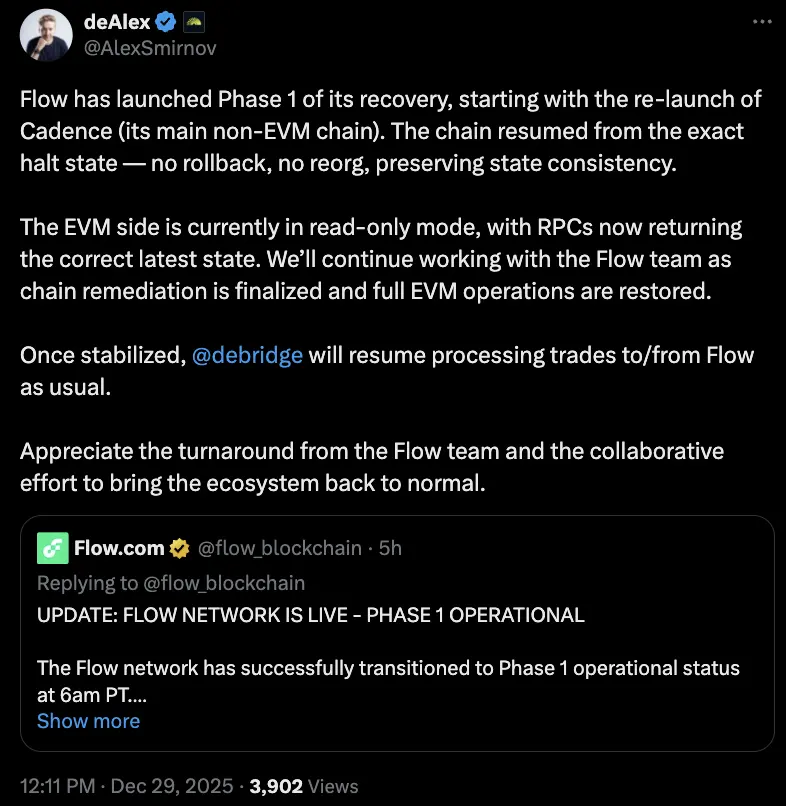Open the @debridge mention link

(x=248, y=355)
